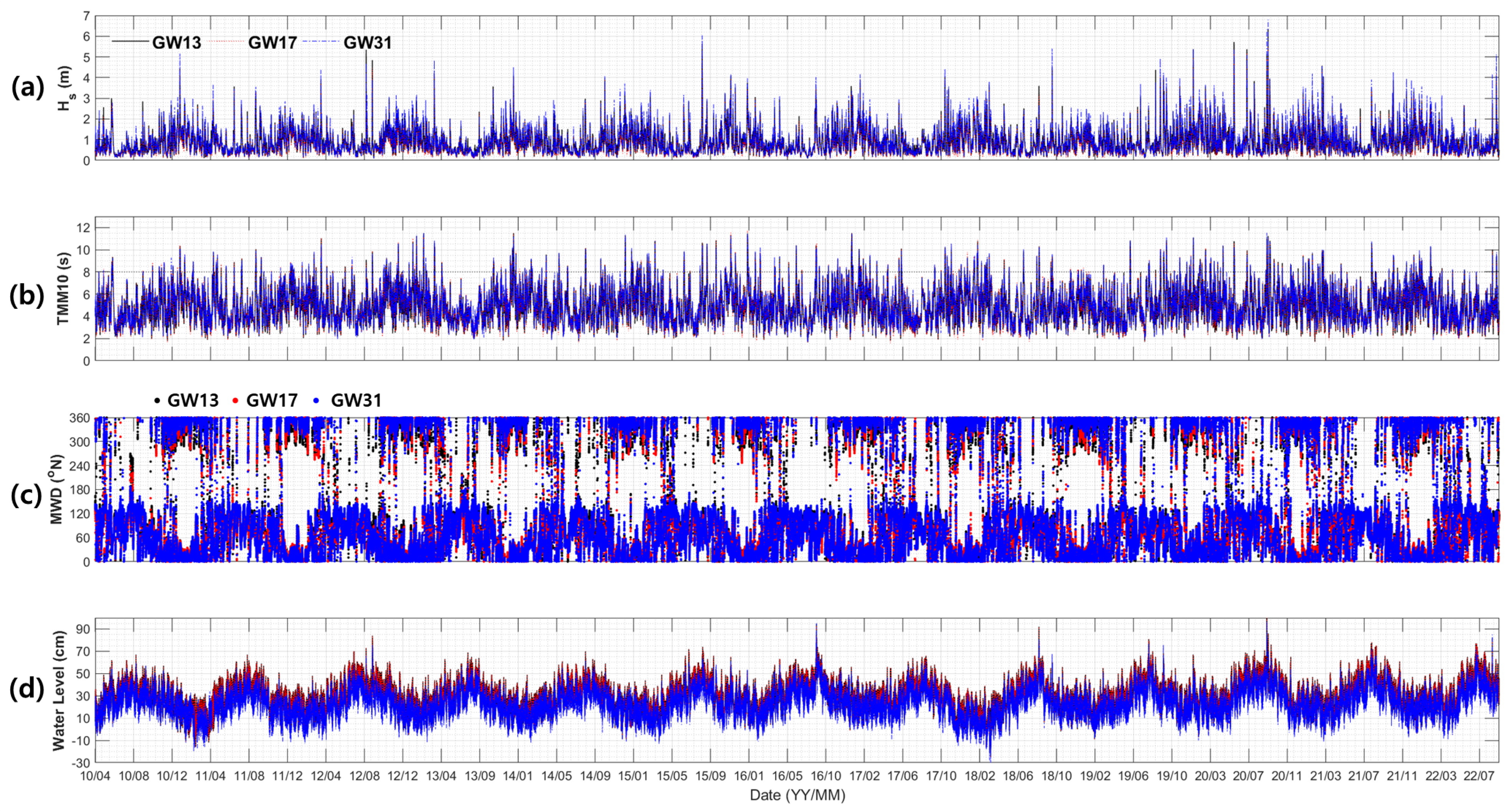Click the 20/03 date tick label
The image size is (1510, 812).
point(1210,776)
